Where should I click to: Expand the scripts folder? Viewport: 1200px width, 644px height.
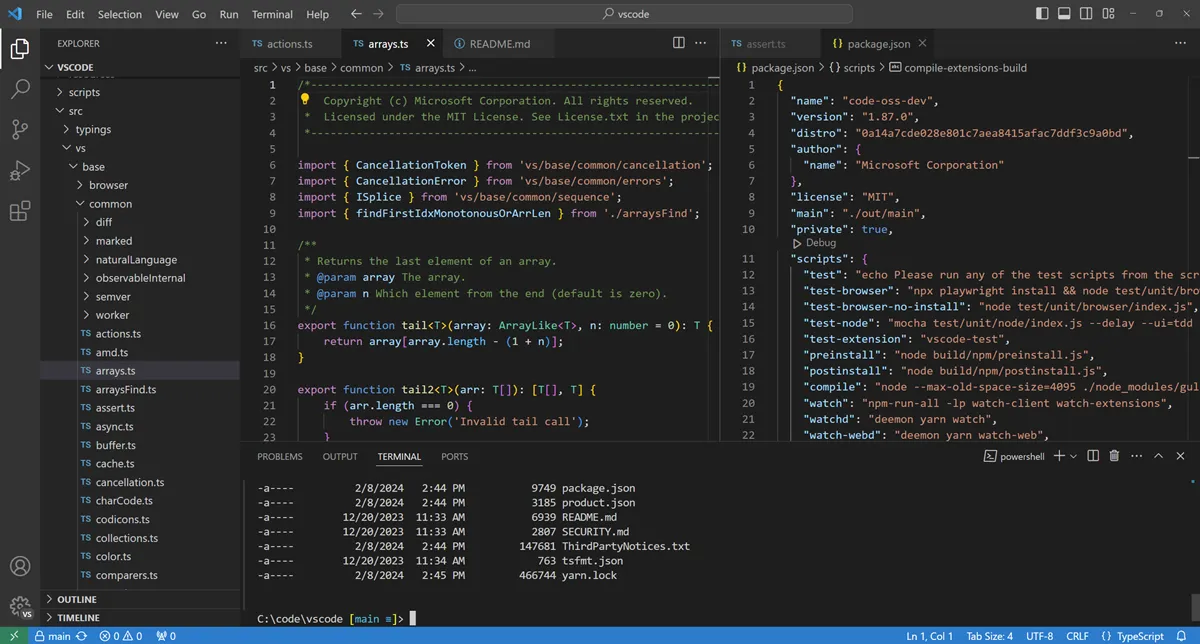click(x=140, y=92)
